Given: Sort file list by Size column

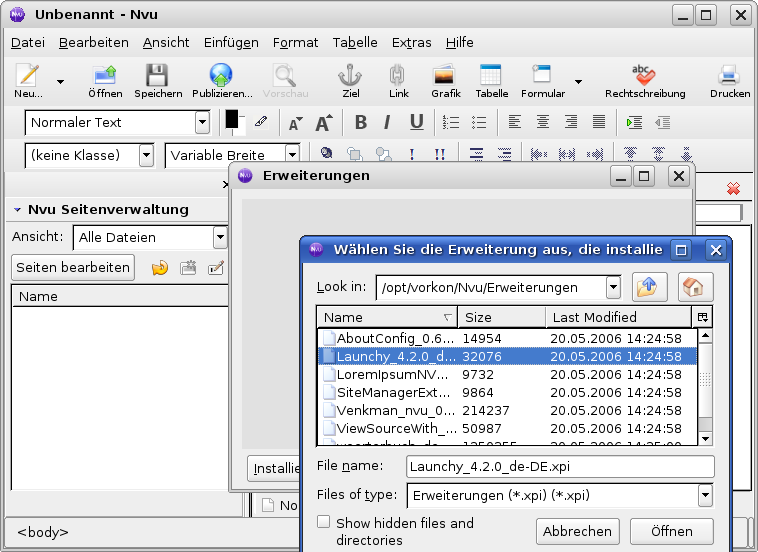Looking at the screenshot, I should [x=501, y=317].
